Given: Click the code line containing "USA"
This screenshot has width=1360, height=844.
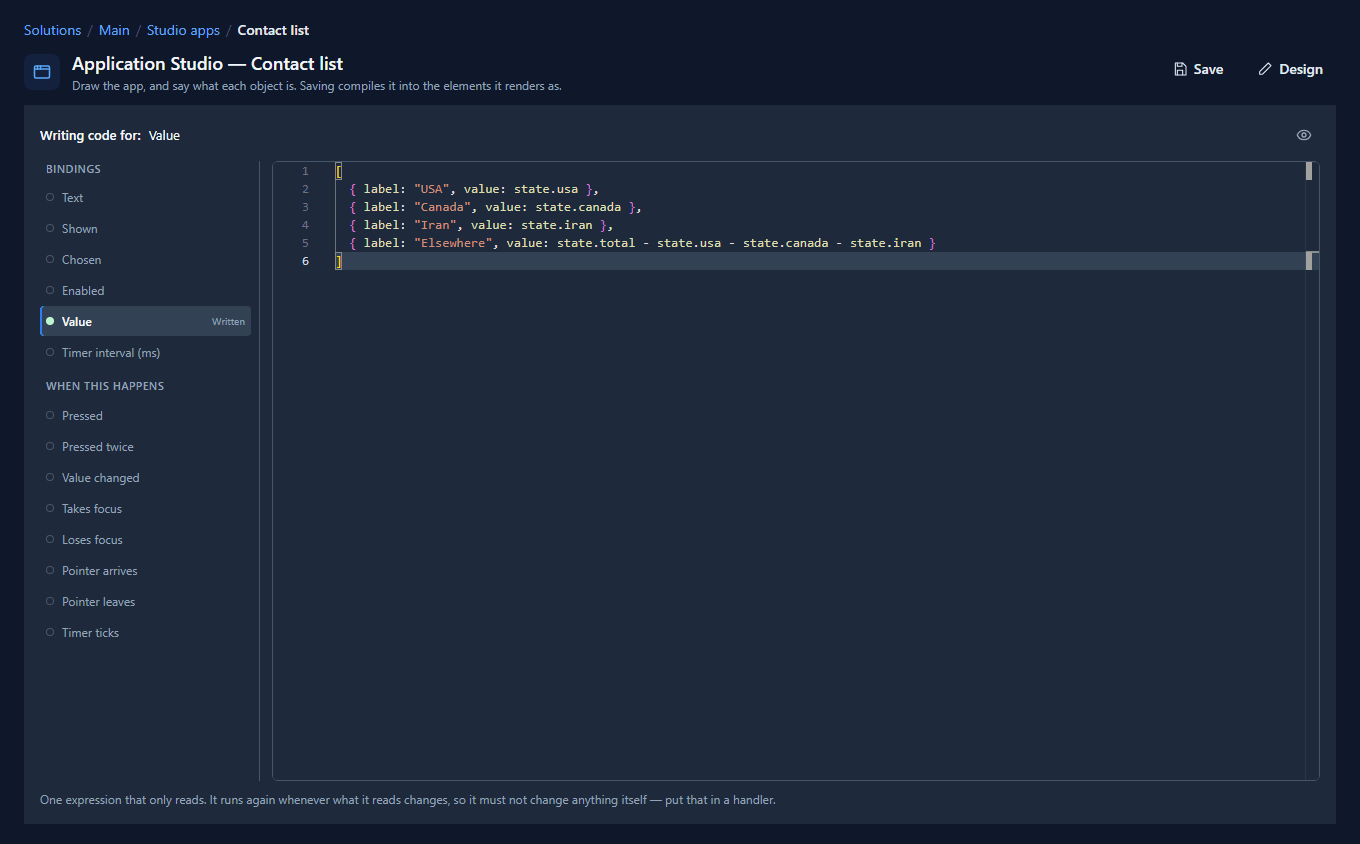Looking at the screenshot, I should 473,189.
